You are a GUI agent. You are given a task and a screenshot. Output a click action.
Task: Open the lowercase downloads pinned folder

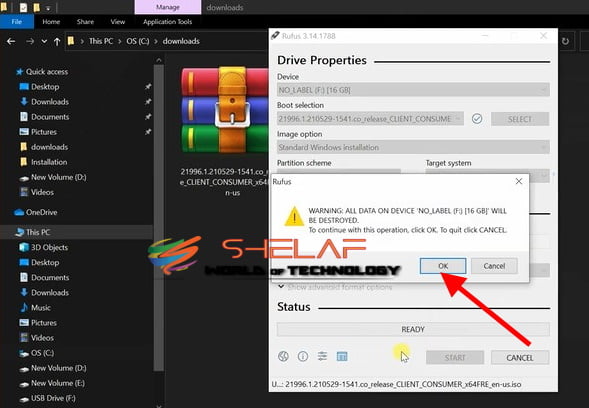coord(49,147)
